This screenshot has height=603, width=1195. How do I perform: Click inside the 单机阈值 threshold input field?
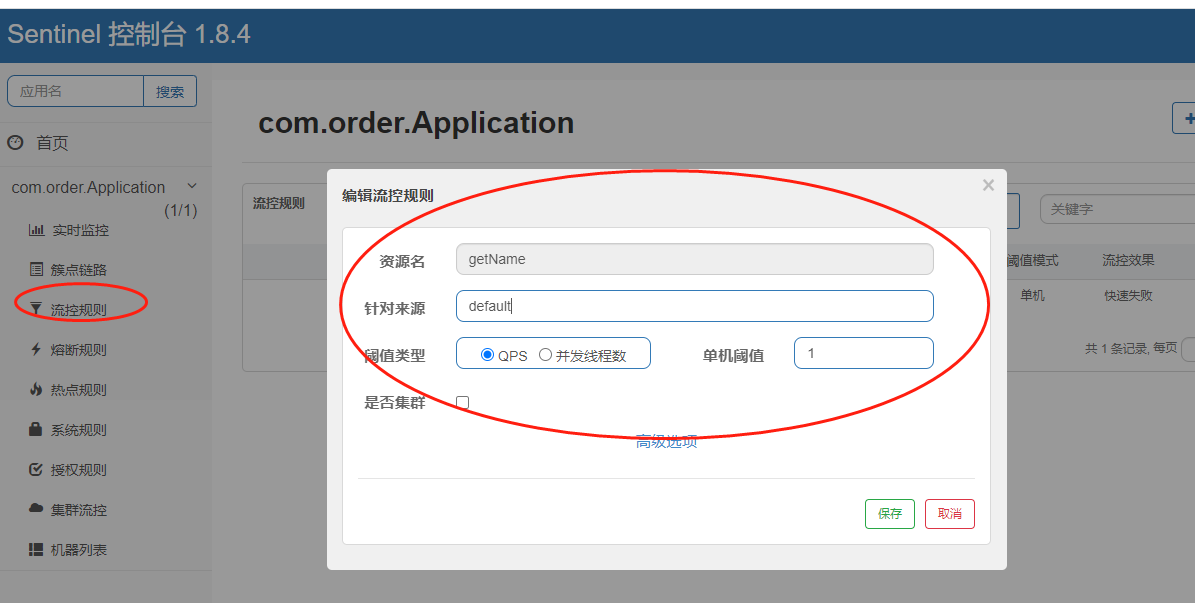pyautogui.click(x=862, y=352)
